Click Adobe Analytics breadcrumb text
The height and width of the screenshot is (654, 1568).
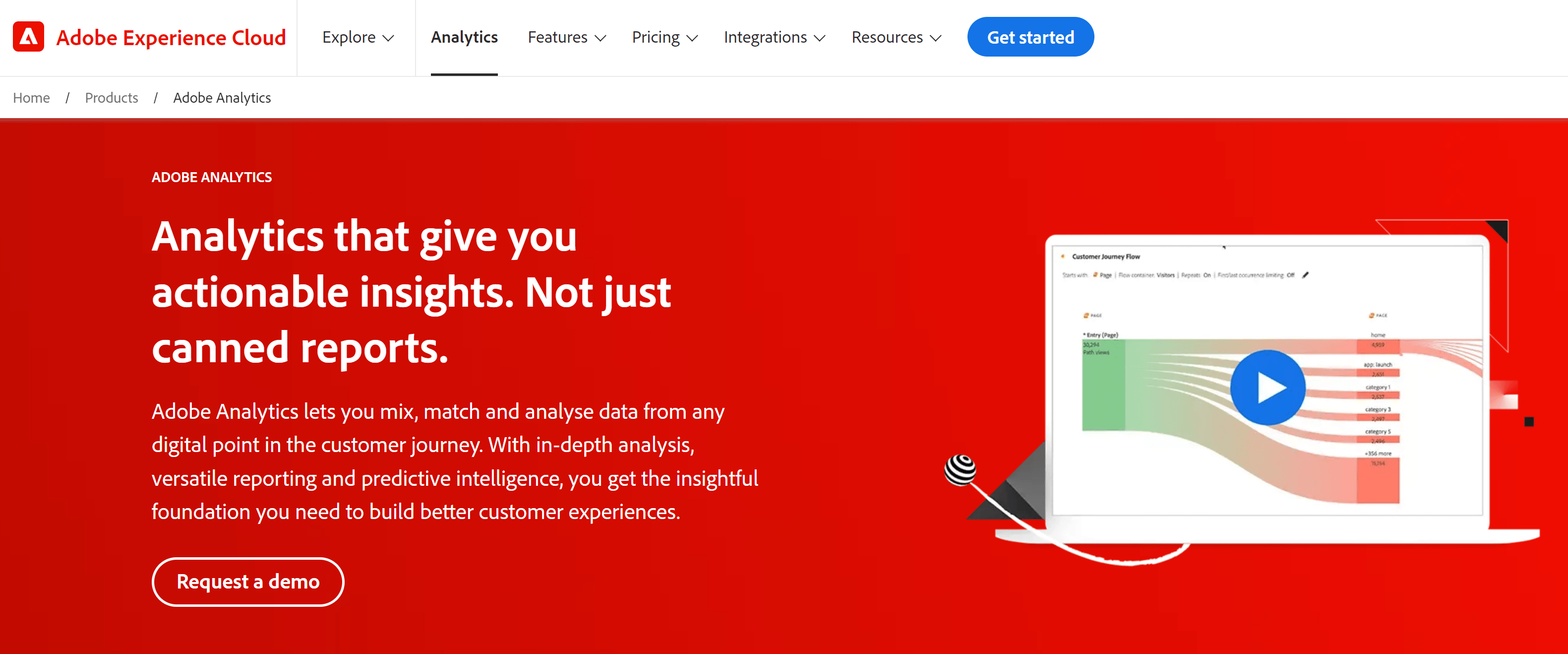pos(222,98)
